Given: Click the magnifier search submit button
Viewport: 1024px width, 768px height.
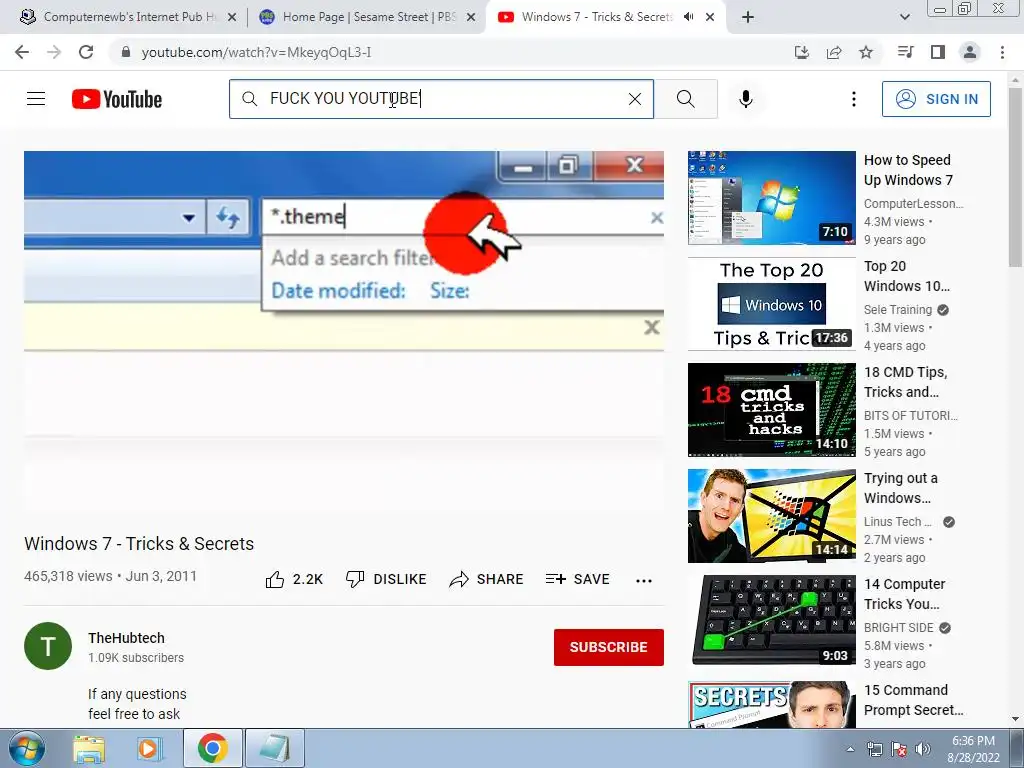Looking at the screenshot, I should tap(686, 99).
